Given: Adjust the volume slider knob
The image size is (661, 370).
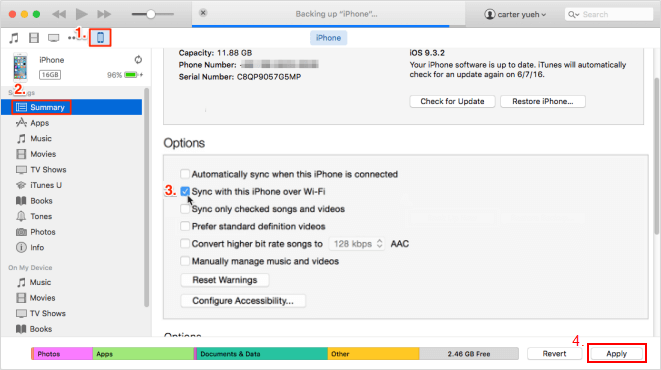Looking at the screenshot, I should (150, 14).
